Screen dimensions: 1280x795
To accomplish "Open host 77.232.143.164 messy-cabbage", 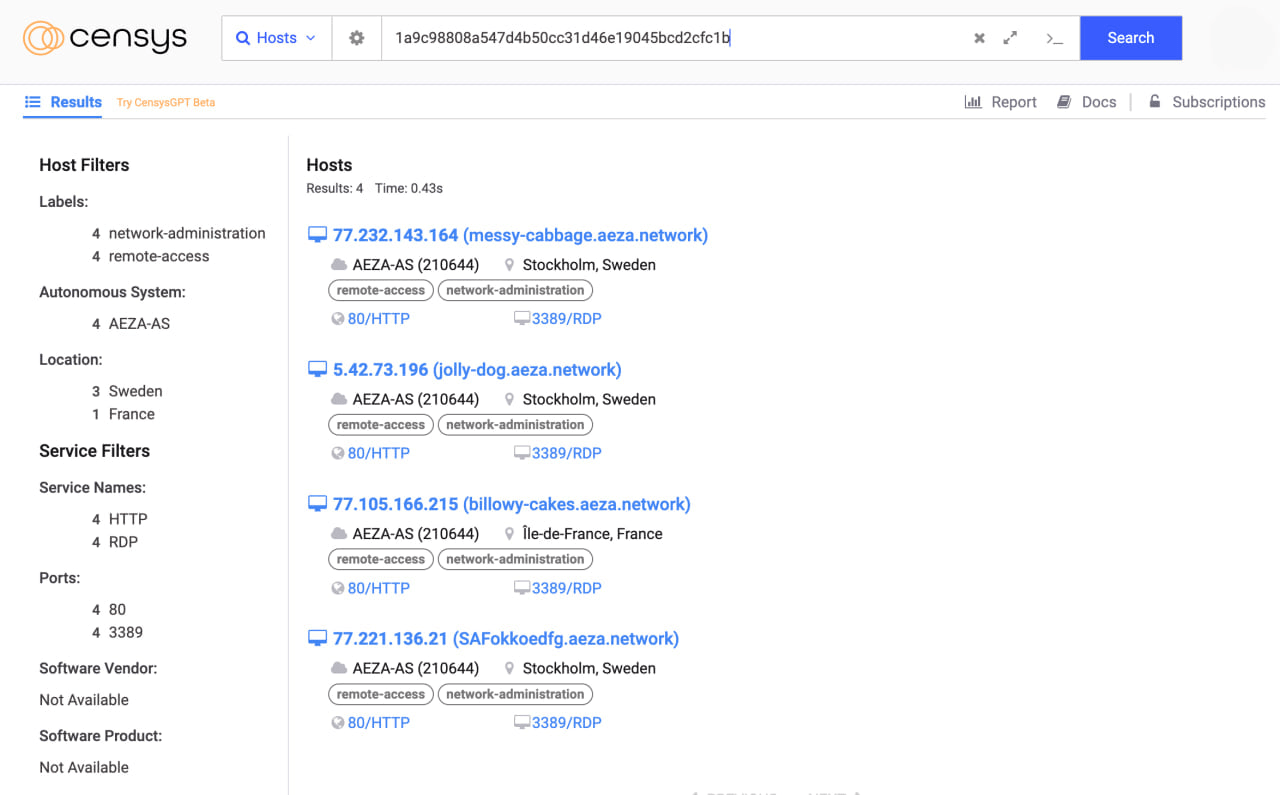I will [x=520, y=235].
